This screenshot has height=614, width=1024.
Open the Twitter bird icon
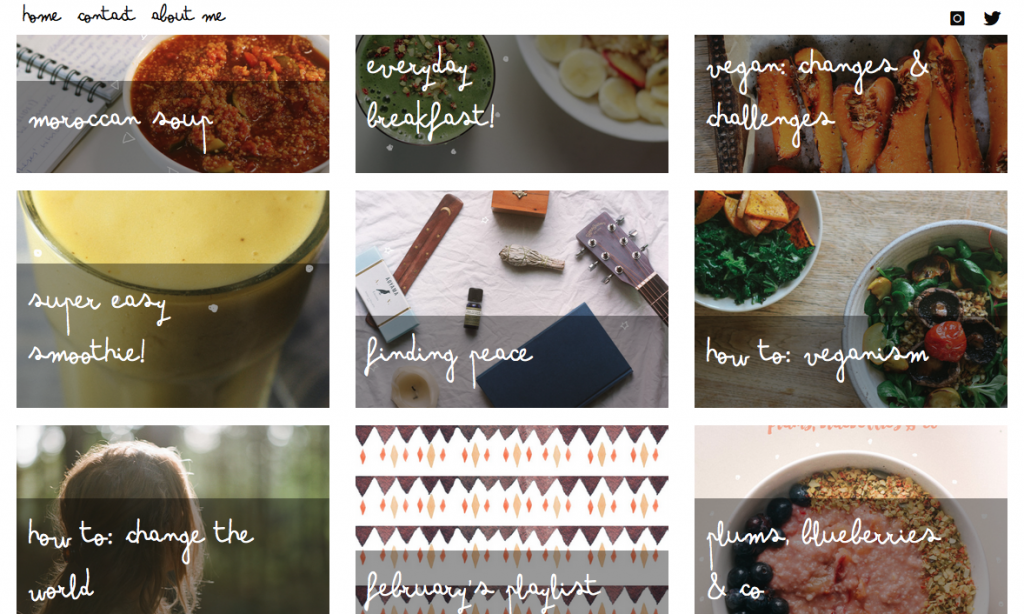point(992,18)
